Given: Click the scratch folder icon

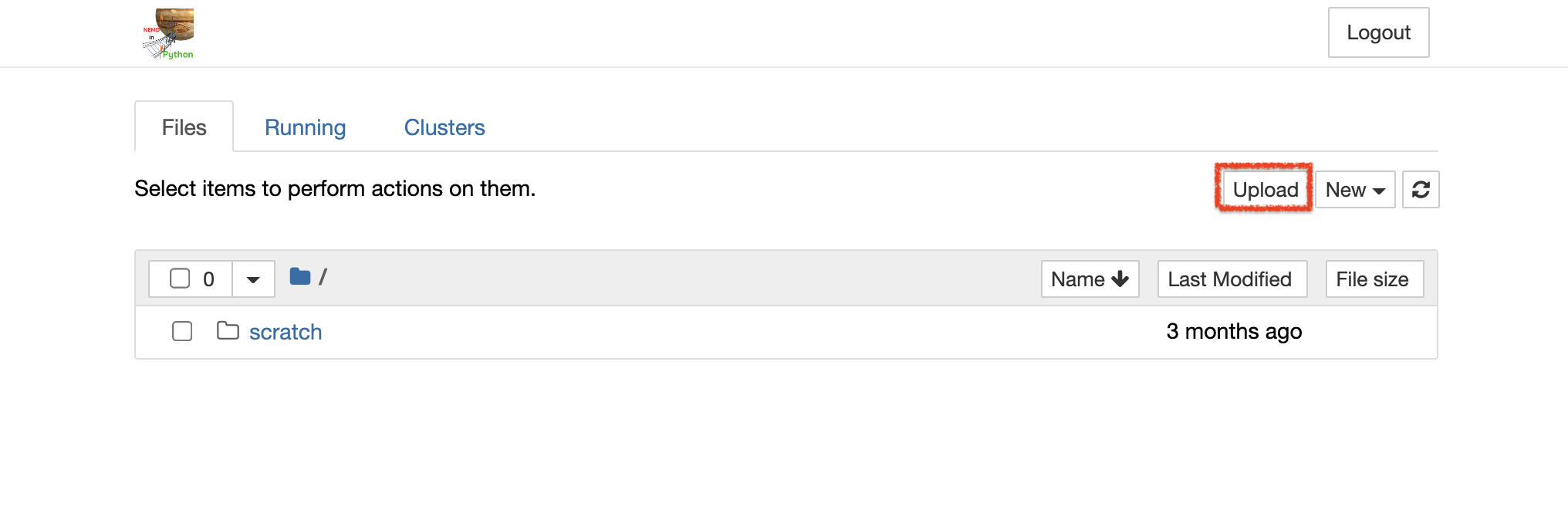Looking at the screenshot, I should 228,331.
